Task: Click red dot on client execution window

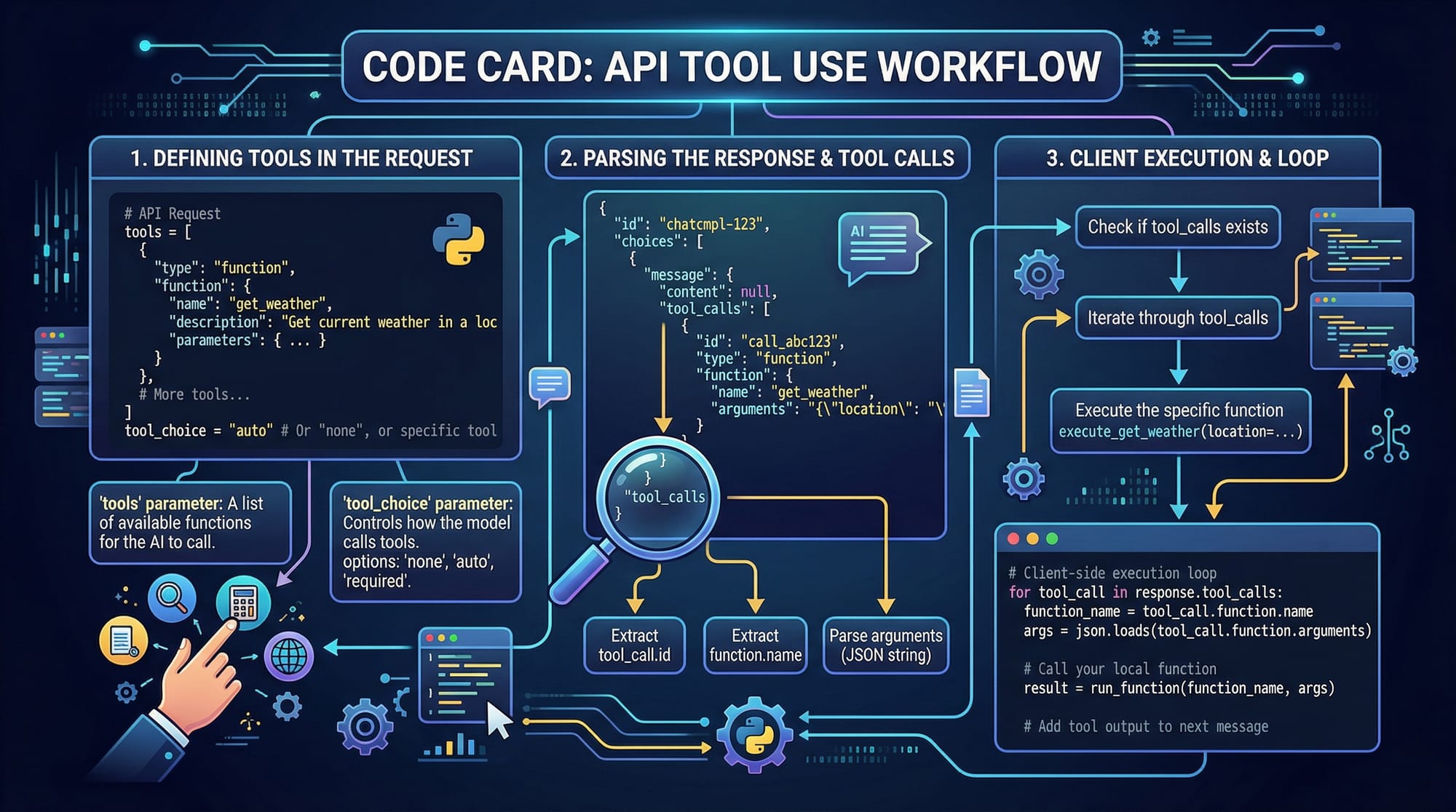Action: coord(1013,539)
